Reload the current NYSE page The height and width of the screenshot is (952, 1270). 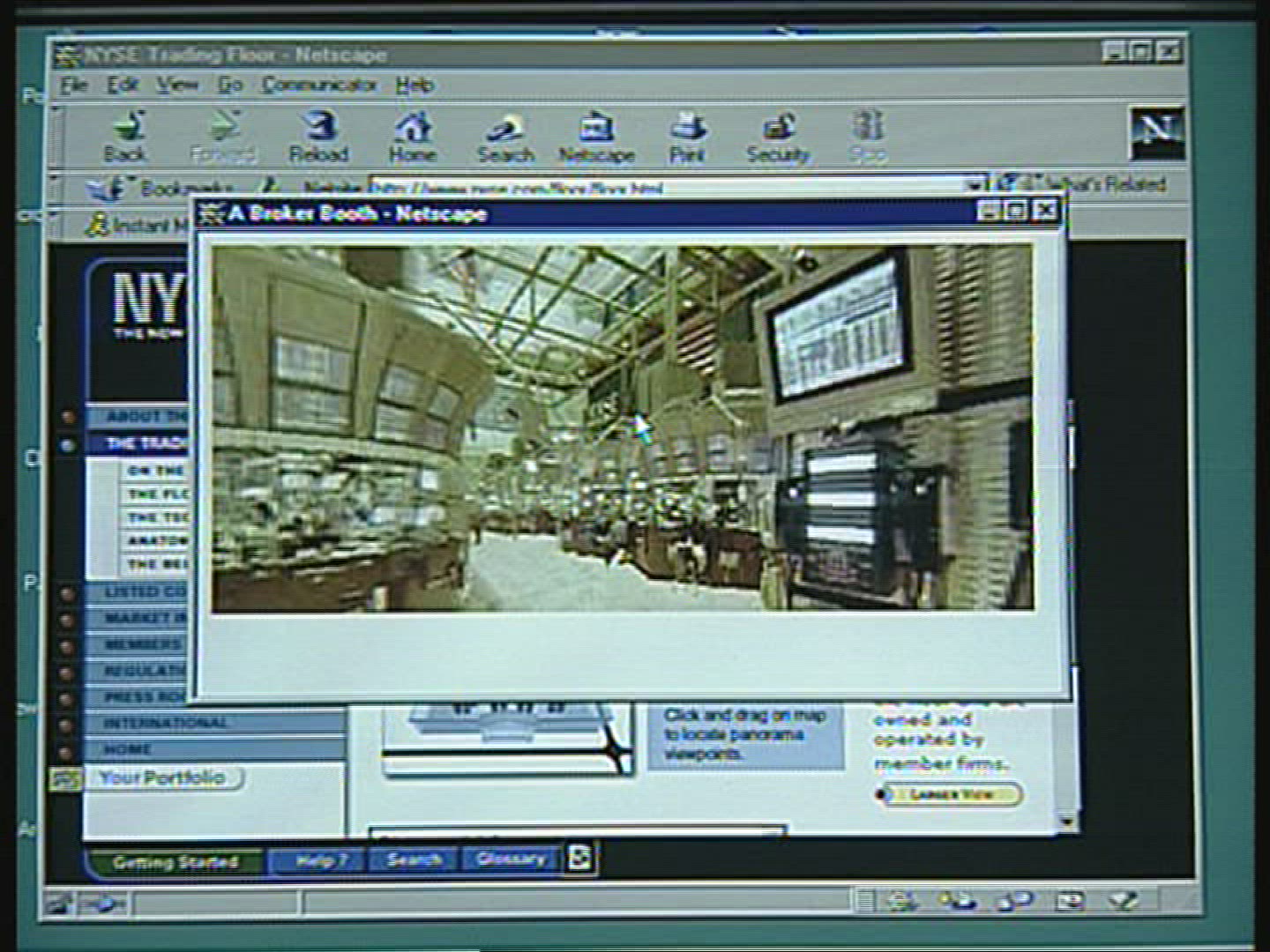[318, 136]
